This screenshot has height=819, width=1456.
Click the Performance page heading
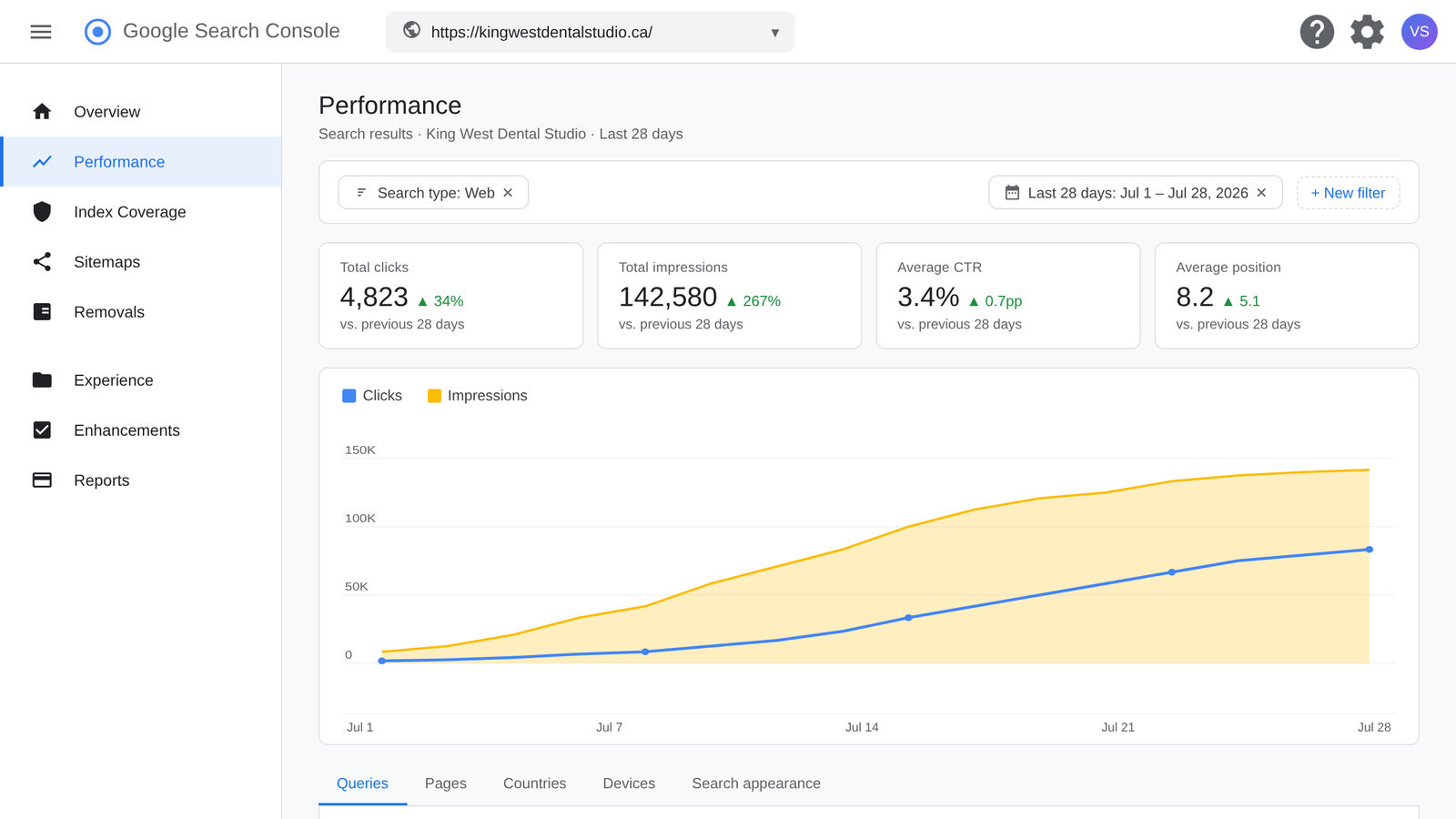tap(389, 106)
